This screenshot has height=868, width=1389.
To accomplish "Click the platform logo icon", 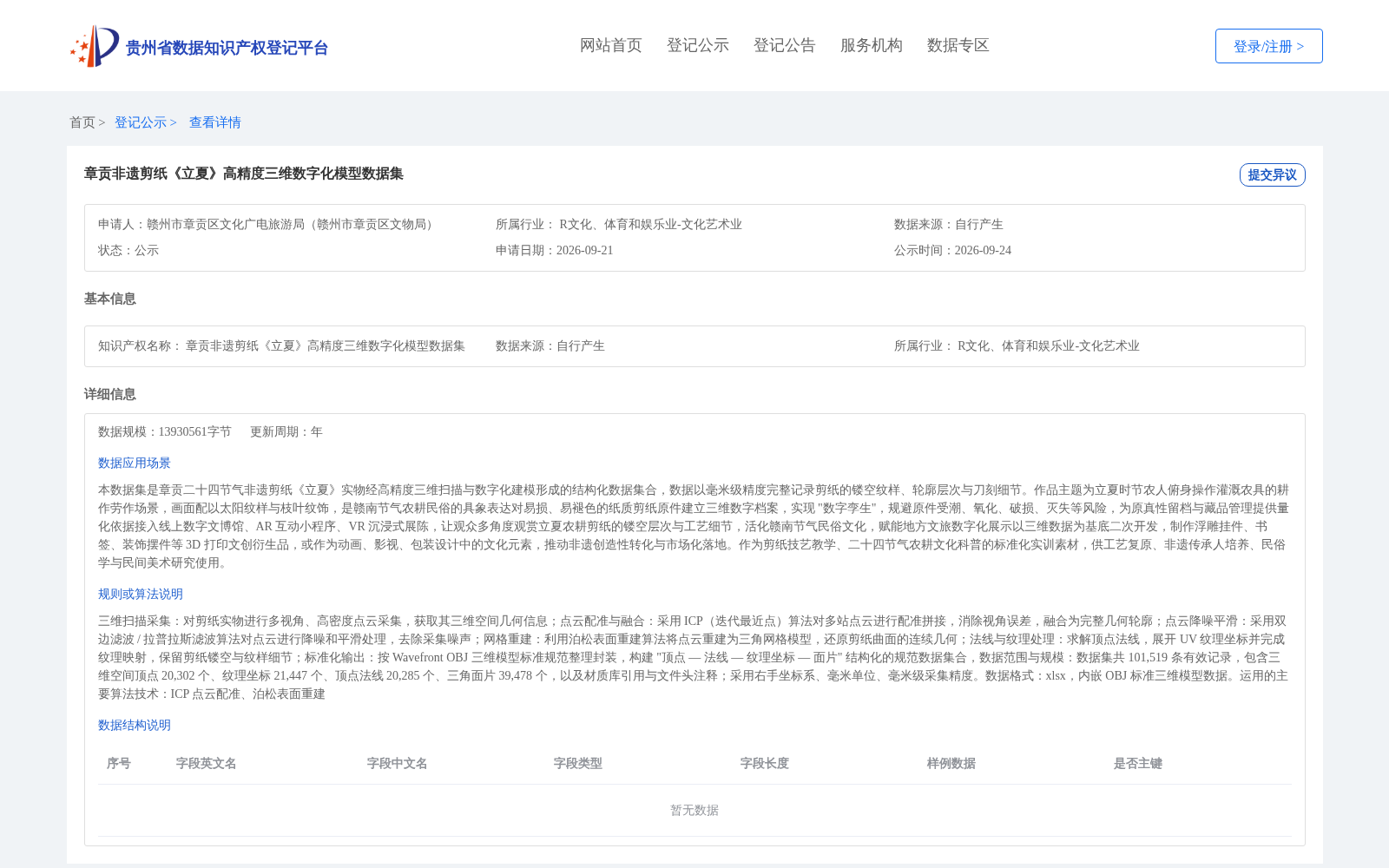I will pos(95,46).
